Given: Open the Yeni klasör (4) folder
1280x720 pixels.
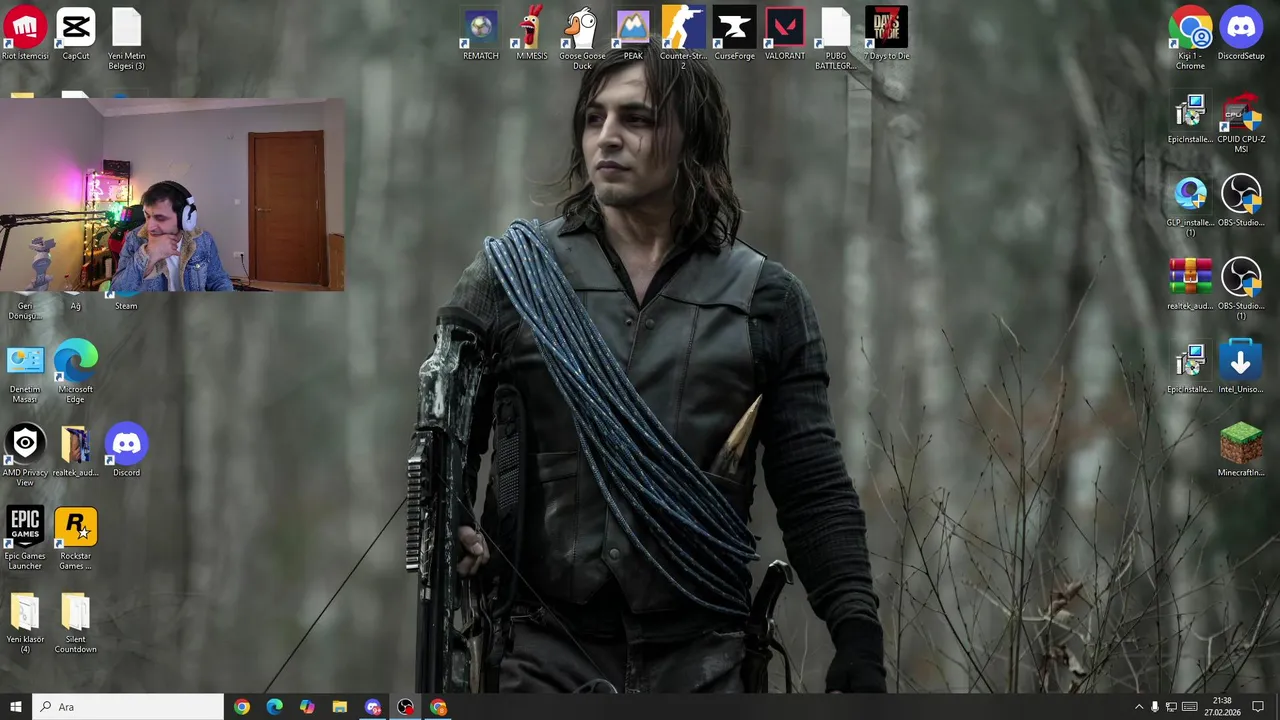Looking at the screenshot, I should tap(25, 623).
